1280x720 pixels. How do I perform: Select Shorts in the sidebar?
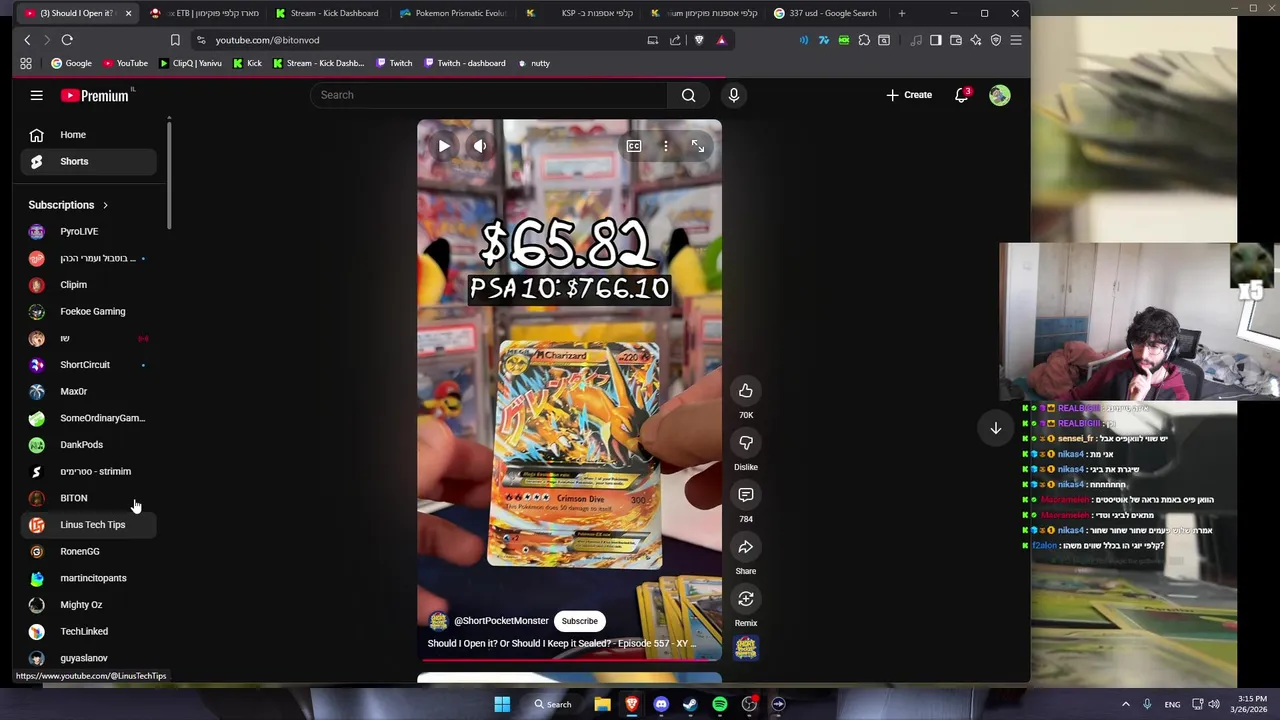(87, 161)
